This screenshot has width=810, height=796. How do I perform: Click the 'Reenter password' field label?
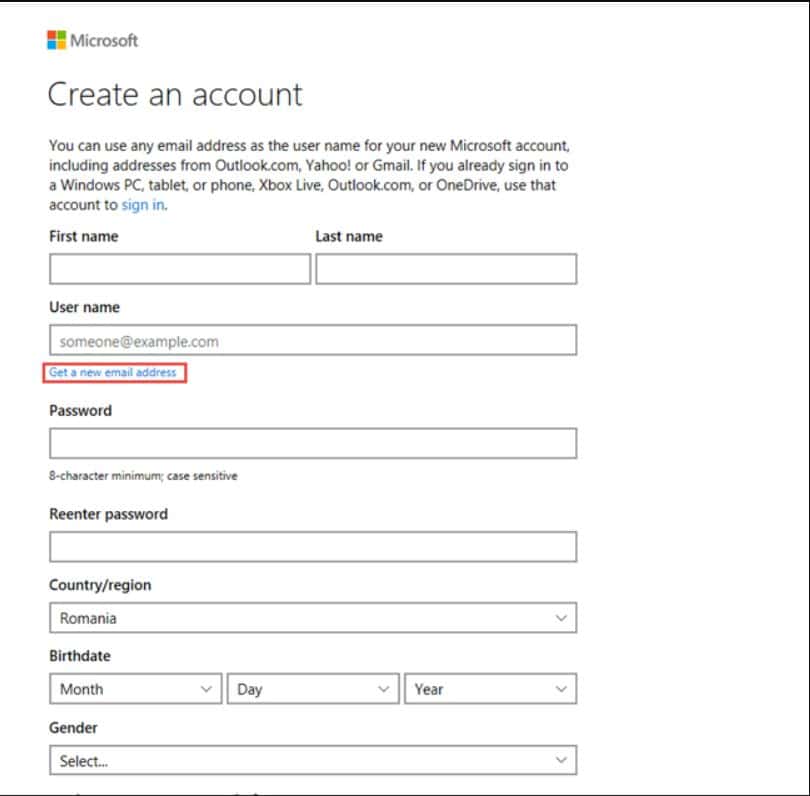(108, 514)
